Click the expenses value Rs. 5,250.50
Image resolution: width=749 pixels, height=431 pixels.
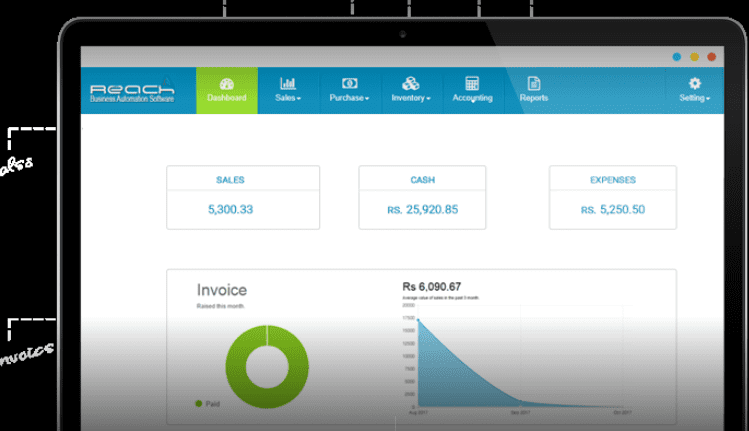(613, 209)
